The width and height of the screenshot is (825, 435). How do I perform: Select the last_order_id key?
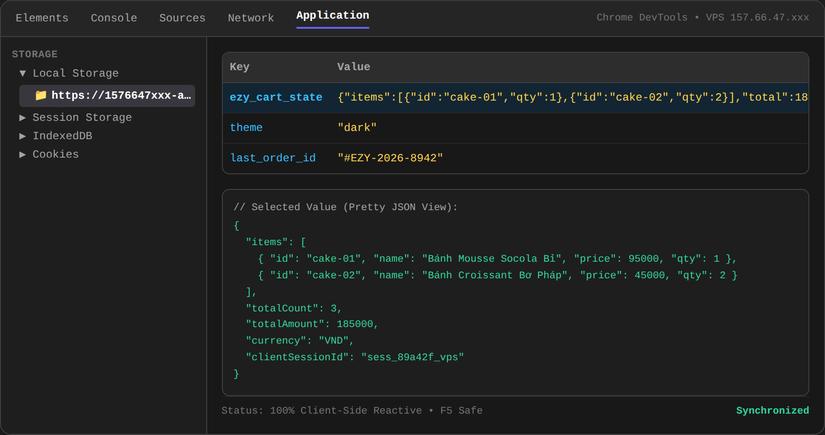click(273, 158)
